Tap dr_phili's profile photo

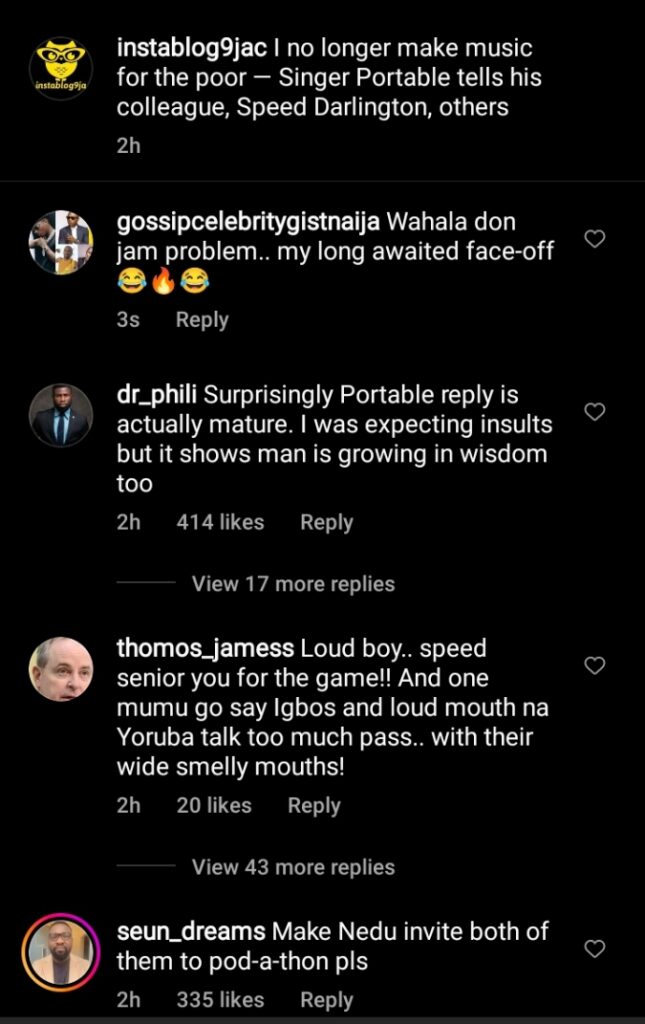(x=61, y=414)
